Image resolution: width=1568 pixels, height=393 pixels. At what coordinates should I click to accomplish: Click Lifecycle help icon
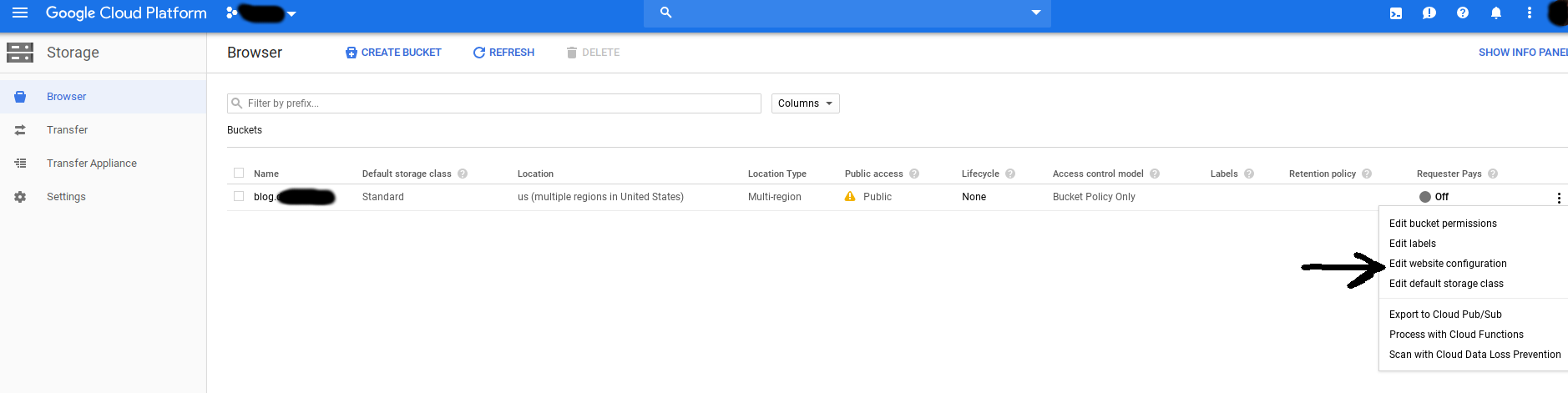tap(1010, 174)
